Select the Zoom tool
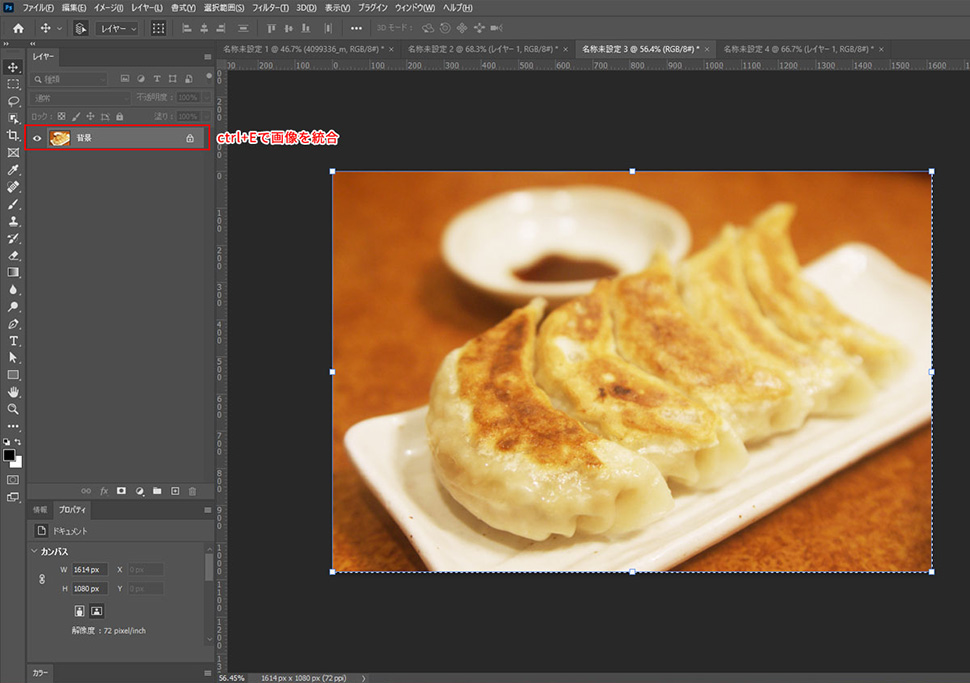The image size is (970, 683). click(13, 409)
